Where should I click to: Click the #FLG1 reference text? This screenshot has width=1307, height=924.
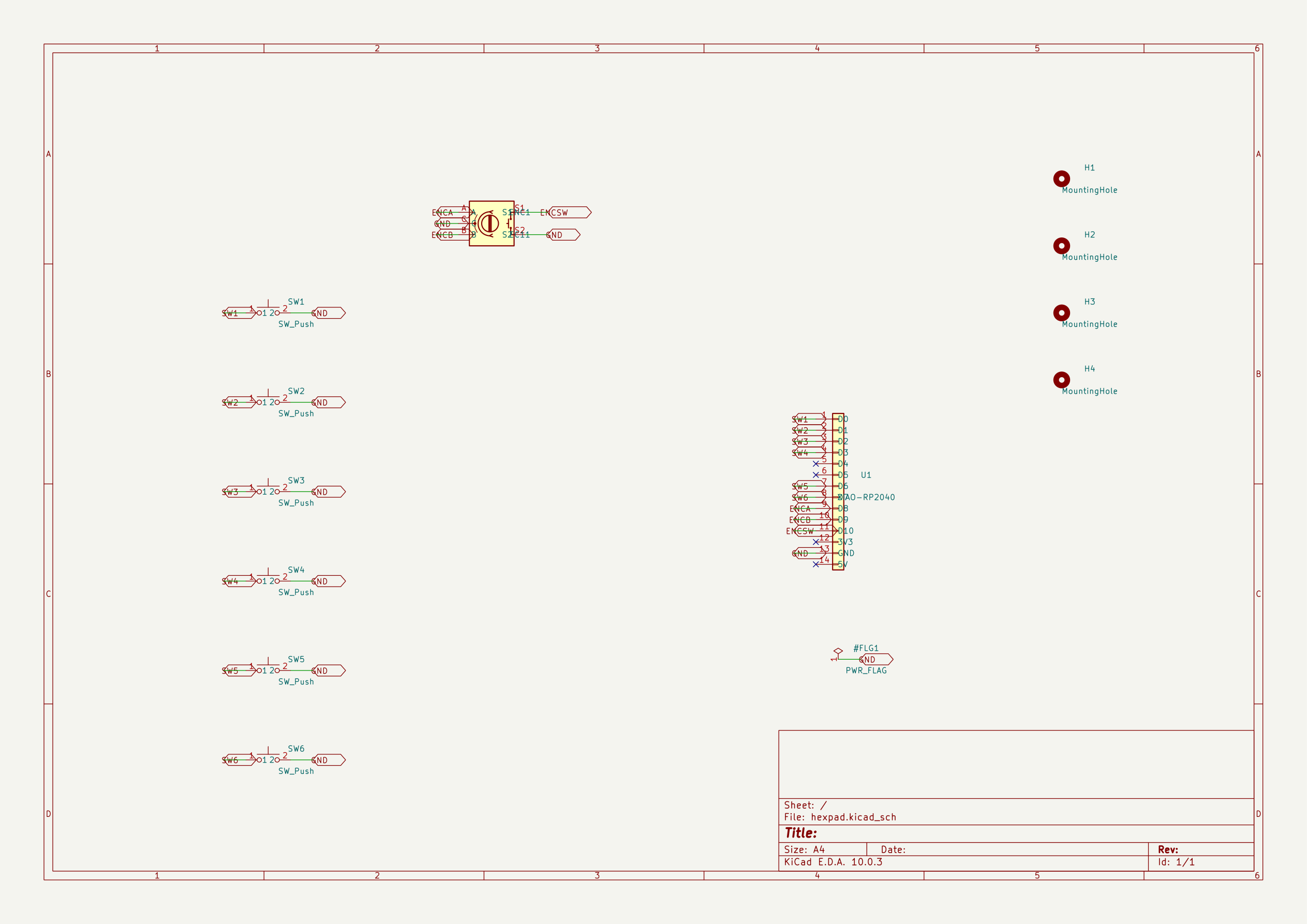[866, 648]
